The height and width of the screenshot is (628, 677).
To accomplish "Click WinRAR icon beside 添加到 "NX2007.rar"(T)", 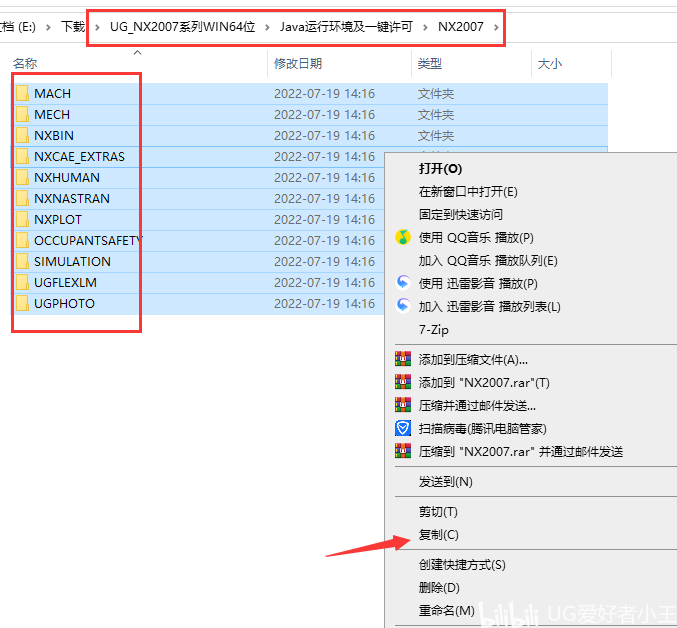I will coord(403,382).
